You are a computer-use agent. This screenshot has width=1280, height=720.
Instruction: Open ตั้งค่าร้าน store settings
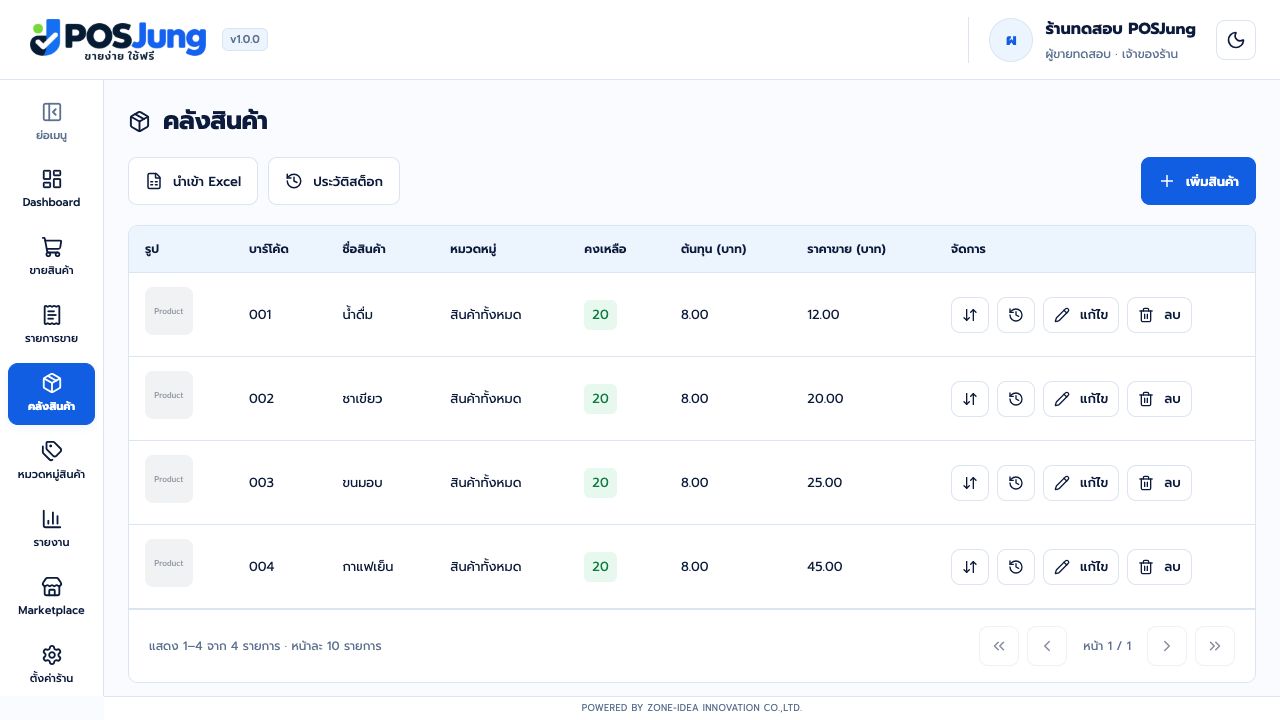(52, 665)
